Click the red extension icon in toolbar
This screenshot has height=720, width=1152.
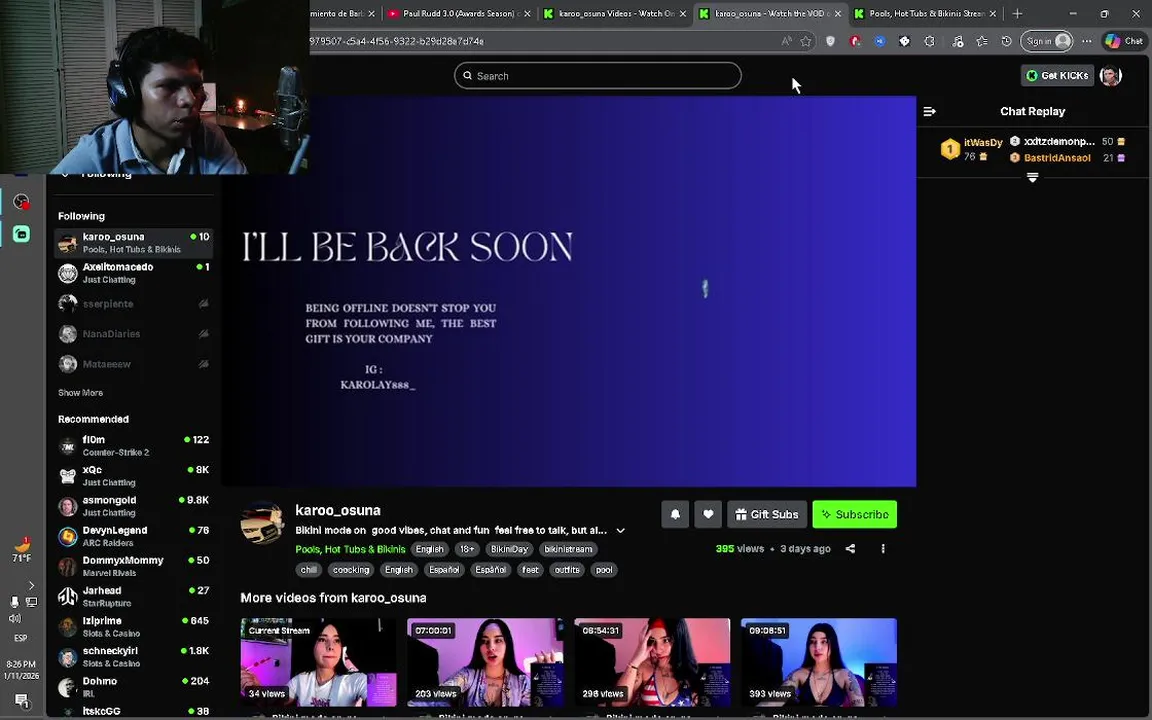coord(854,41)
